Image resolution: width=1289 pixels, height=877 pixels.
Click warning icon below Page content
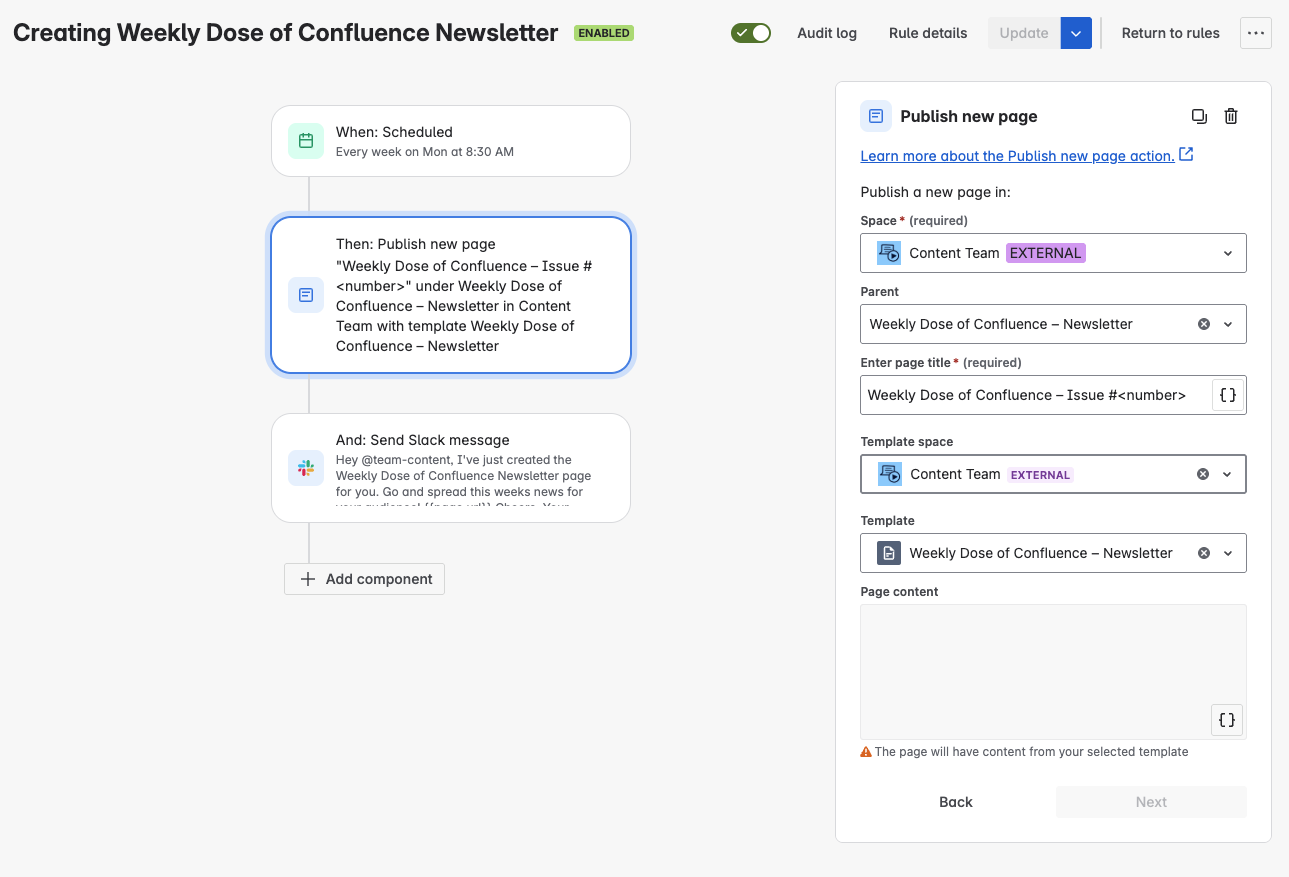click(866, 752)
